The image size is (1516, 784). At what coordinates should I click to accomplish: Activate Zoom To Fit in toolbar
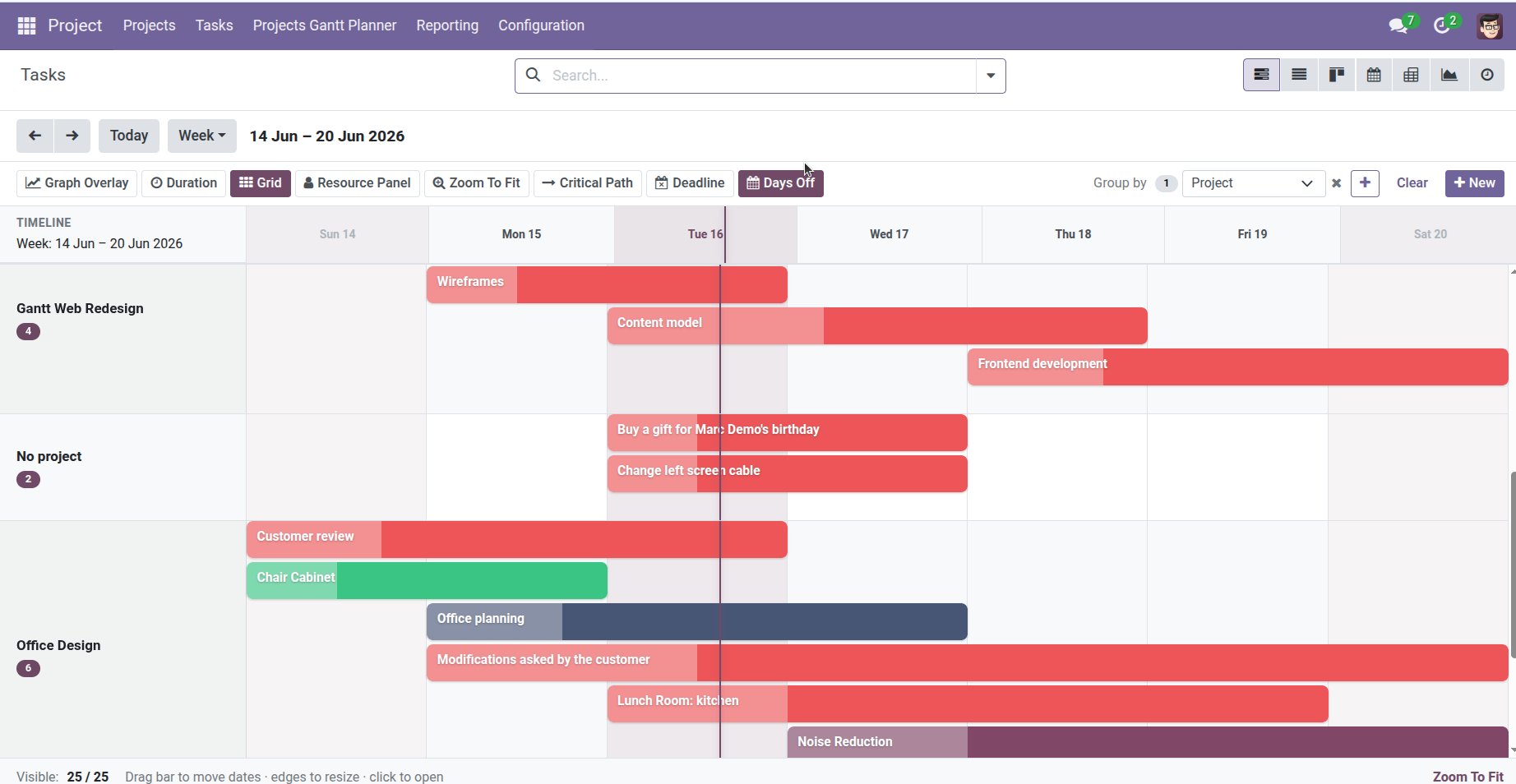coord(477,183)
